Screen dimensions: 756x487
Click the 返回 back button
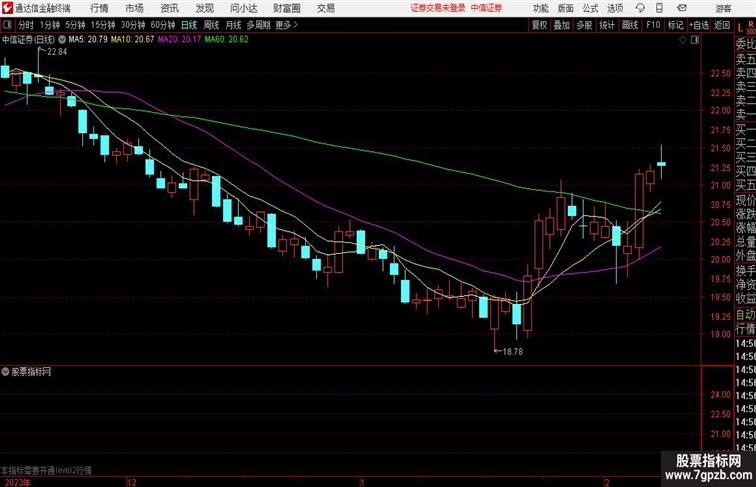pyautogui.click(x=722, y=25)
